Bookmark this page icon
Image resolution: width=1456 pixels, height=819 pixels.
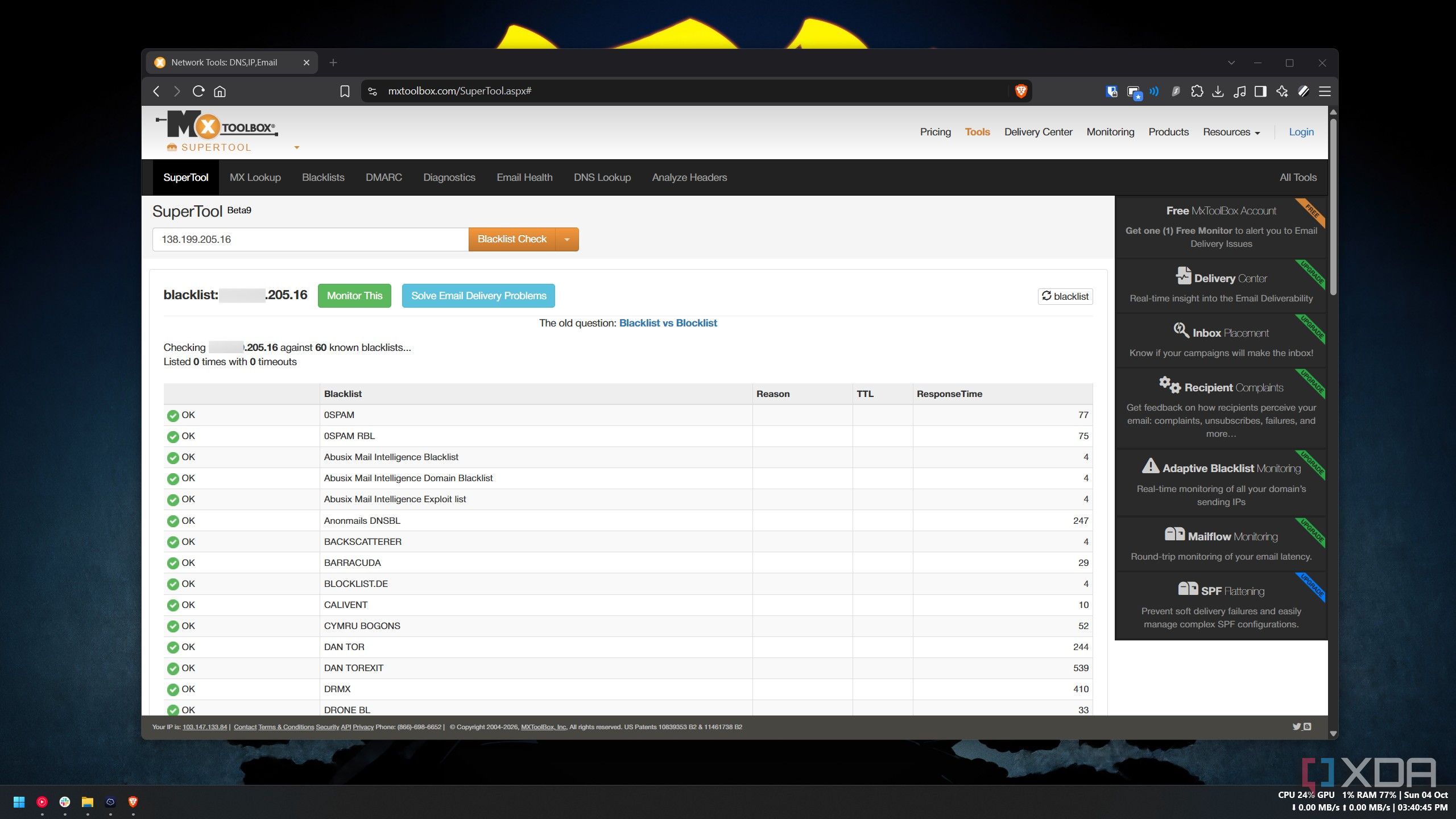[345, 91]
